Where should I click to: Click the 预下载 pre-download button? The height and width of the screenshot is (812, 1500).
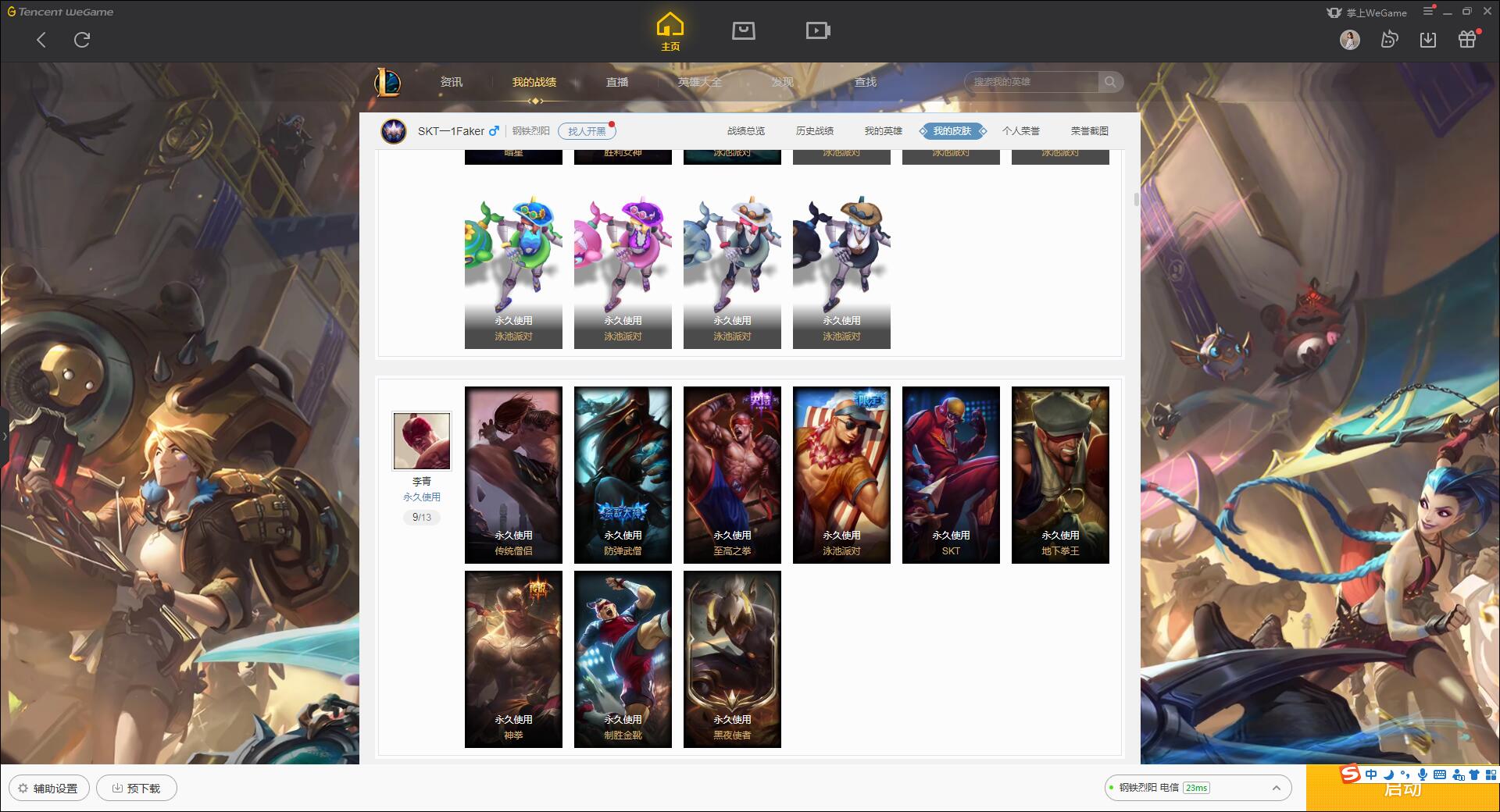tap(136, 788)
